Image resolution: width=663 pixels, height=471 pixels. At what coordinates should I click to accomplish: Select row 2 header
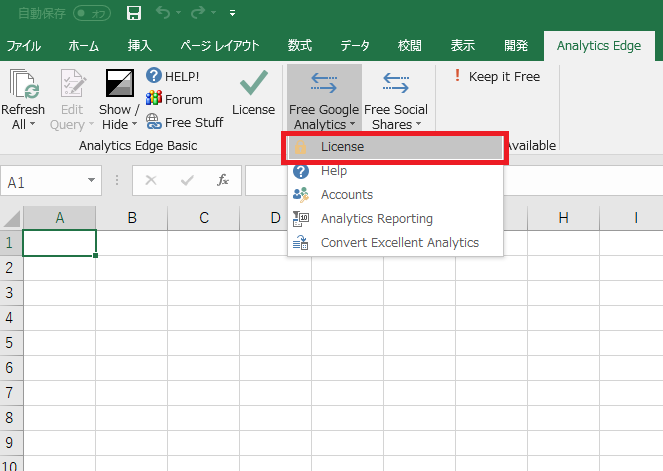click(11, 268)
